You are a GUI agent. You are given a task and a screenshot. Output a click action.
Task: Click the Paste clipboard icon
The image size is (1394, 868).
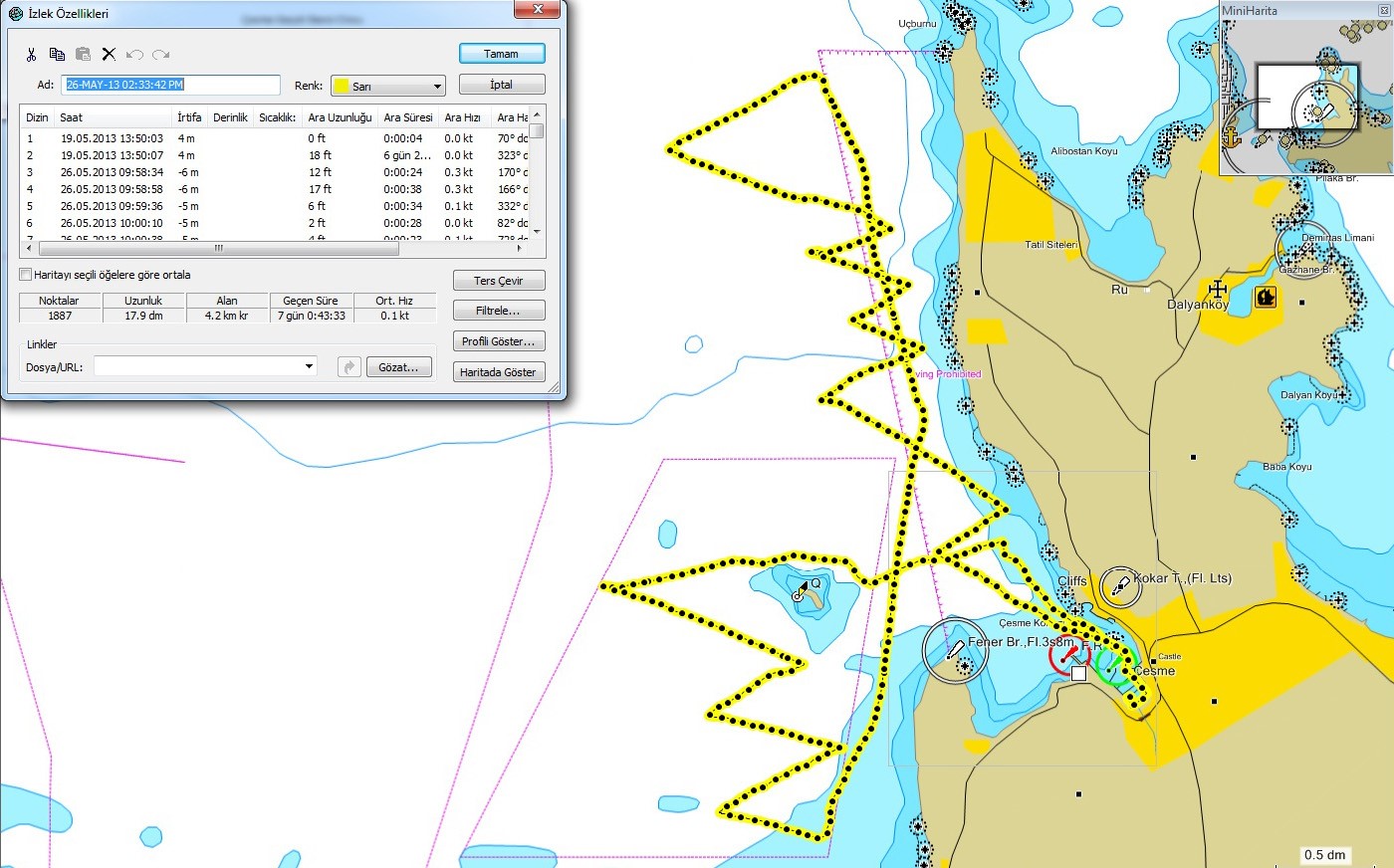pos(83,55)
